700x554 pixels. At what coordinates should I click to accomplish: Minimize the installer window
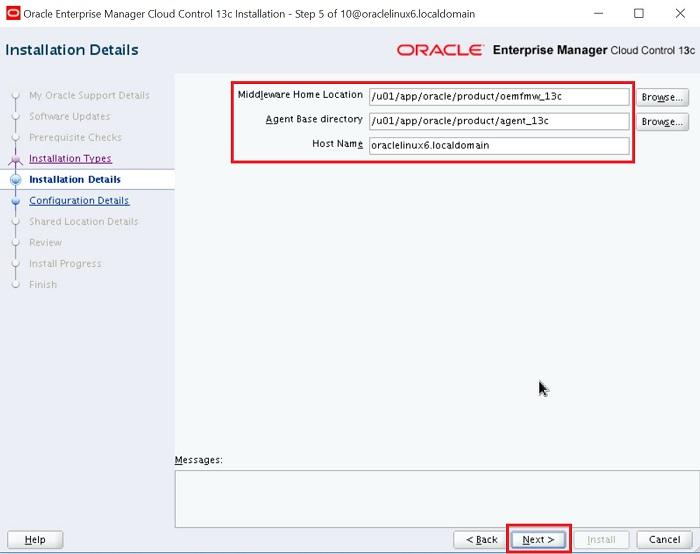coord(598,13)
